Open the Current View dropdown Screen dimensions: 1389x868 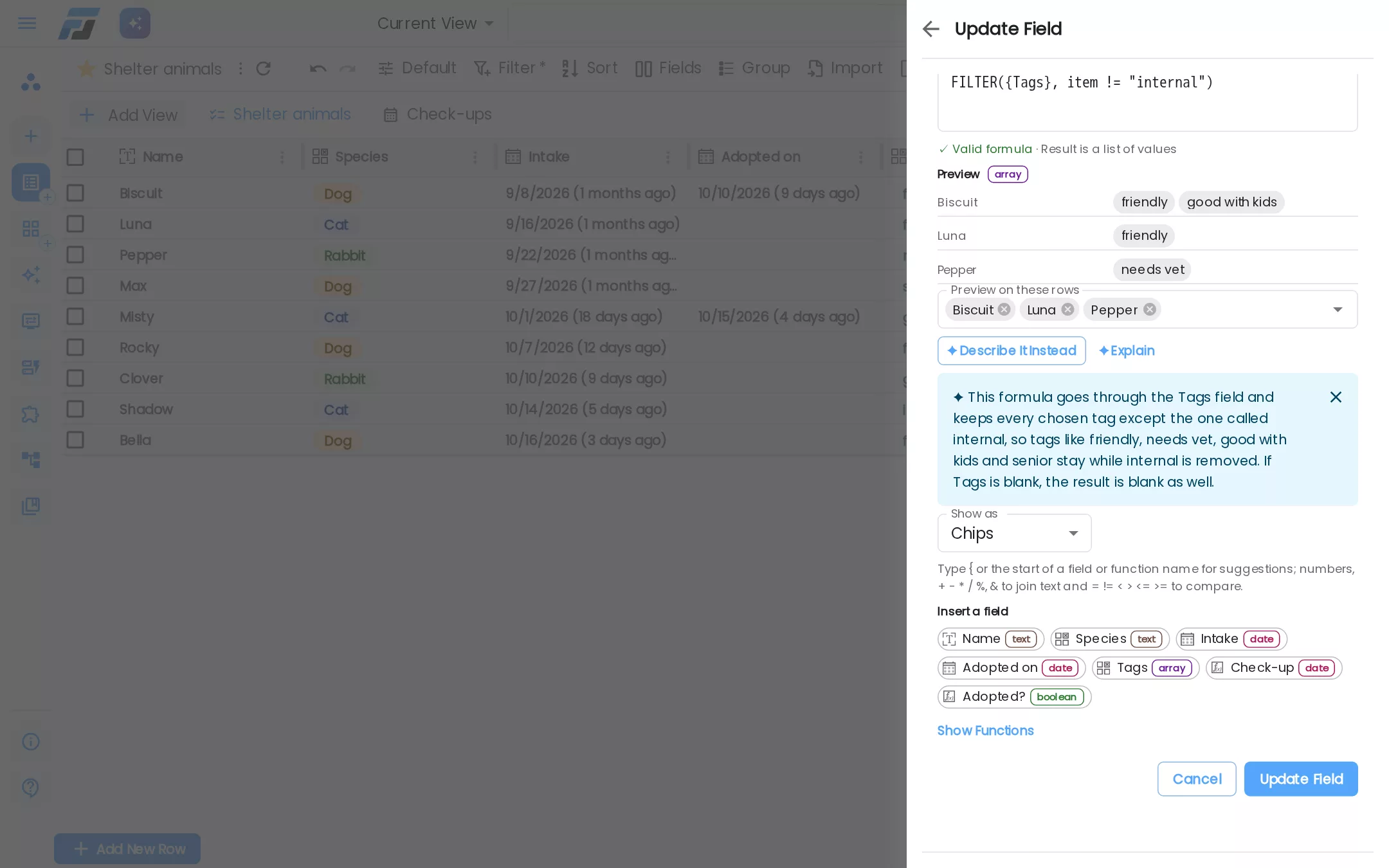(x=435, y=23)
